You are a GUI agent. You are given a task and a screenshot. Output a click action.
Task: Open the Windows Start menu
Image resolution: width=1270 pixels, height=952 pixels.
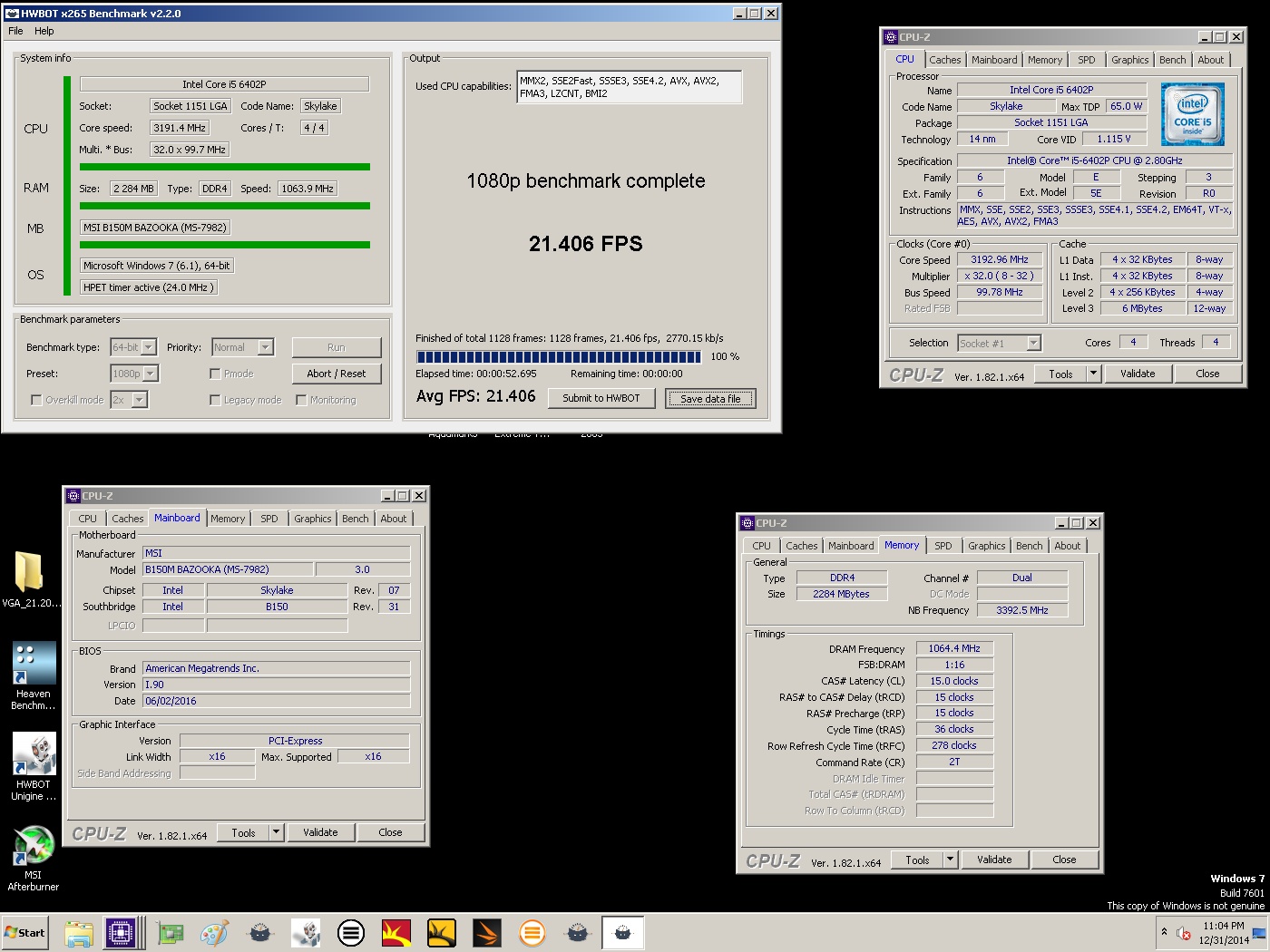coord(24,932)
